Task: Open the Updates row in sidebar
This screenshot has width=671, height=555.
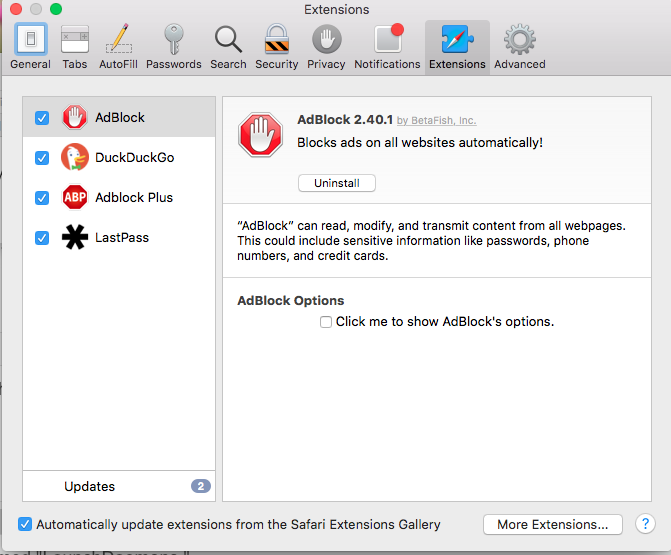Action: [x=119, y=486]
